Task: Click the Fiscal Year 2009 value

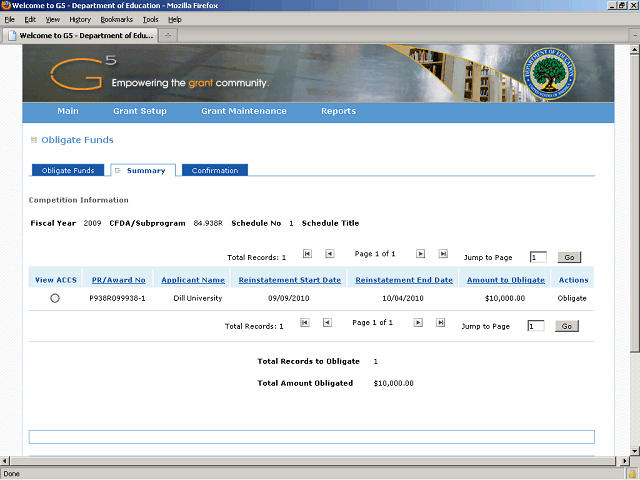Action: click(92, 223)
